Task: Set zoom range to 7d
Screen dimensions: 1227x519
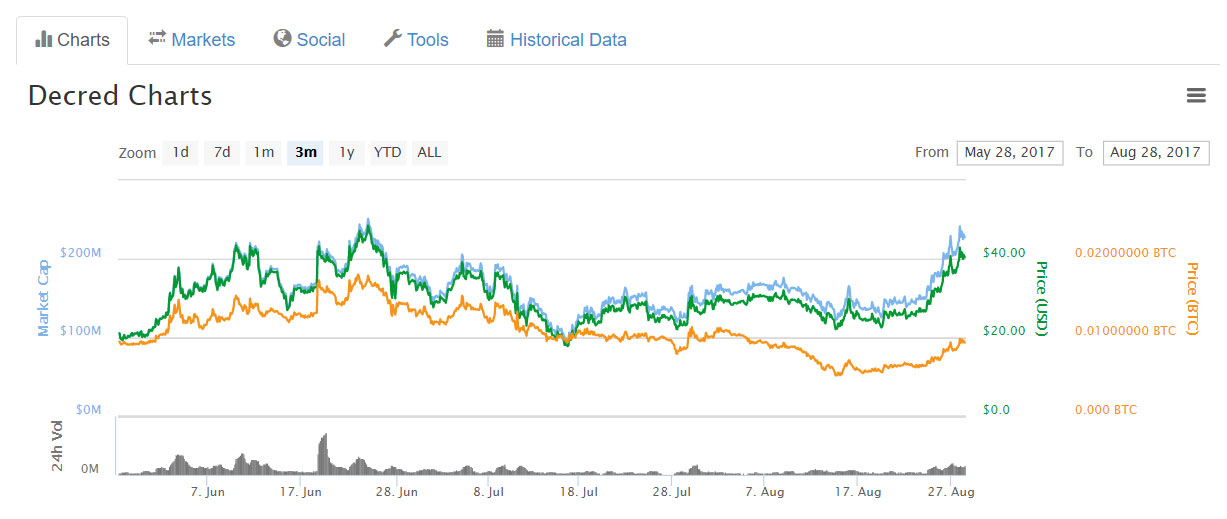Action: tap(222, 153)
